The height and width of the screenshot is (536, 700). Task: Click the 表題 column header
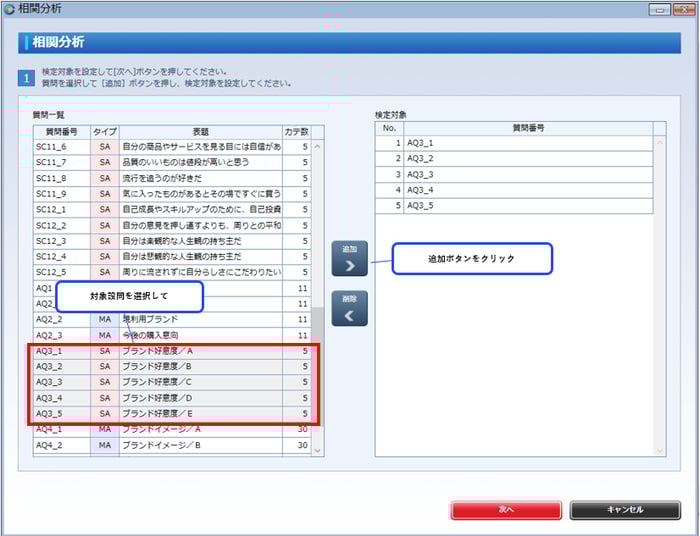(200, 131)
